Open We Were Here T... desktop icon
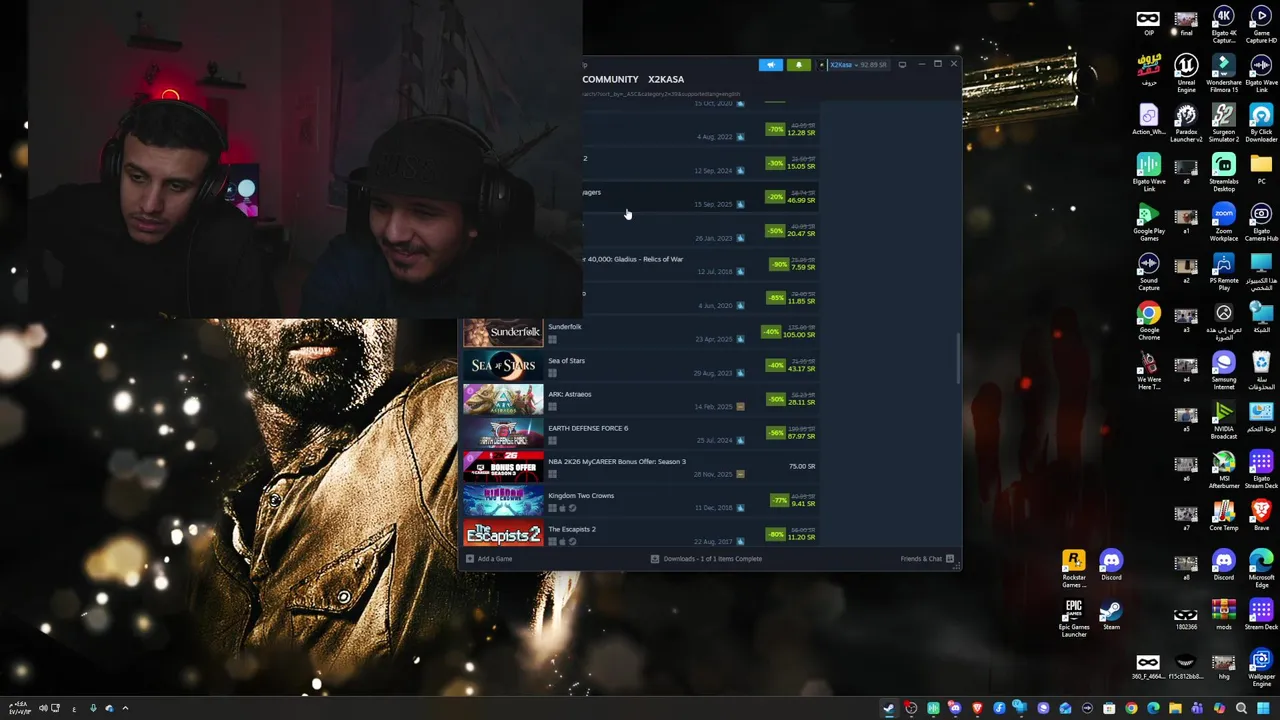Image resolution: width=1280 pixels, height=720 pixels. click(1148, 370)
